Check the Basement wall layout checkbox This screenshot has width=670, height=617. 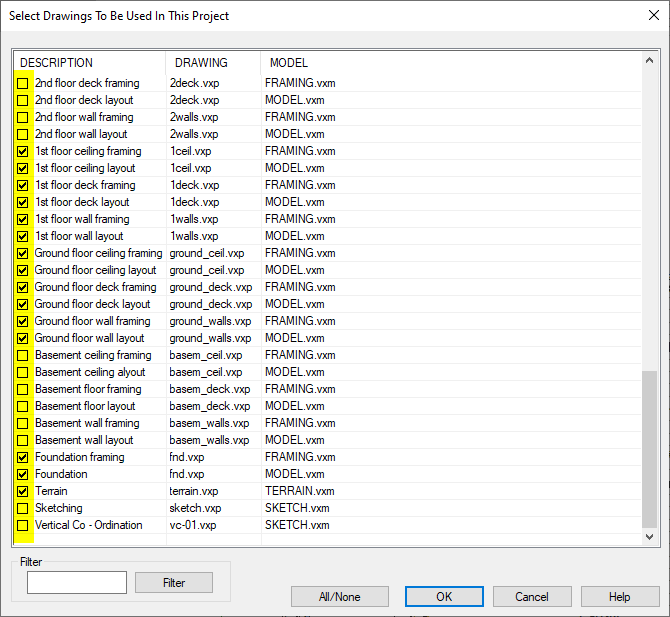(23, 440)
